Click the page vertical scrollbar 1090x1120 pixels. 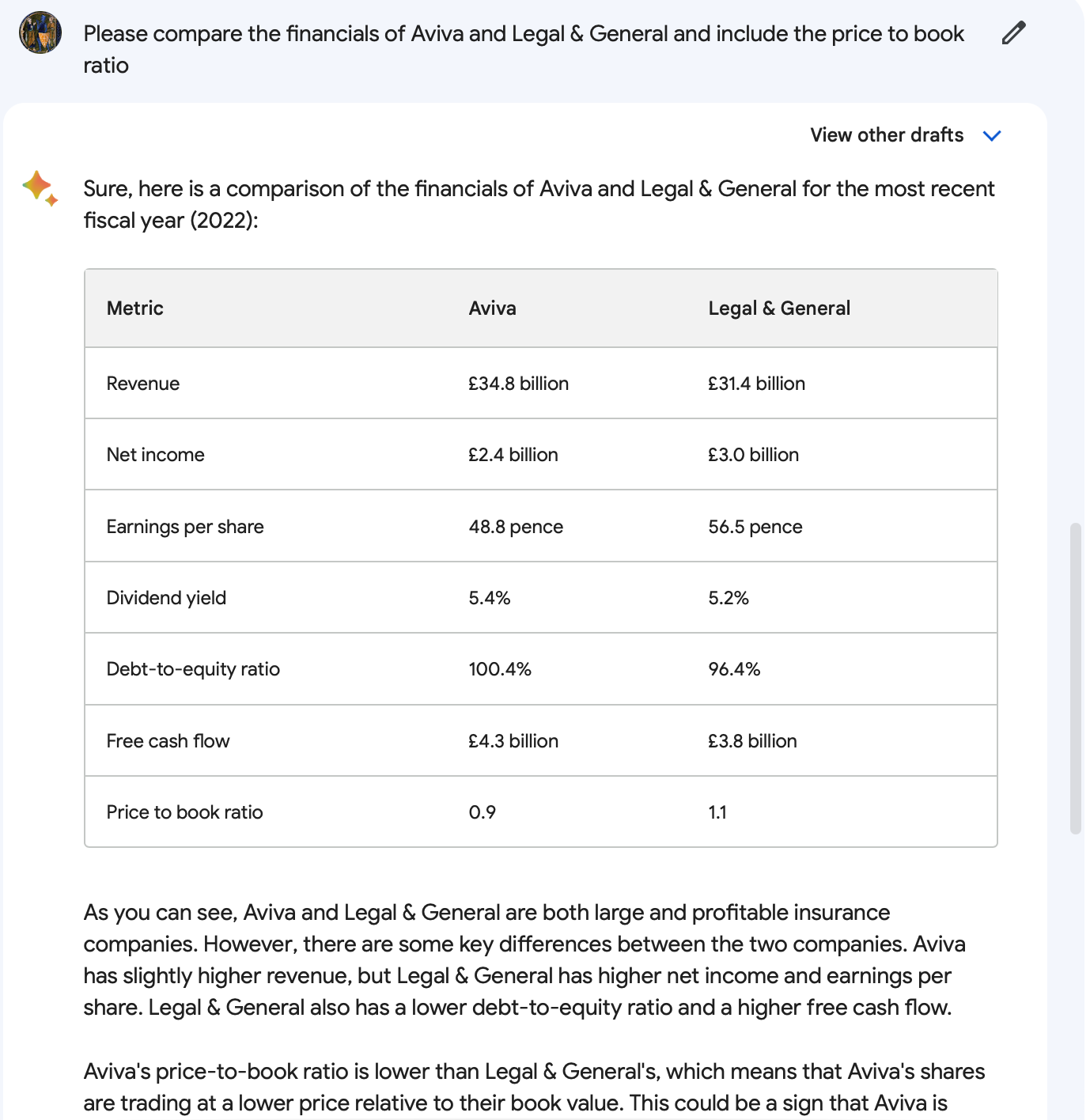click(x=1075, y=678)
